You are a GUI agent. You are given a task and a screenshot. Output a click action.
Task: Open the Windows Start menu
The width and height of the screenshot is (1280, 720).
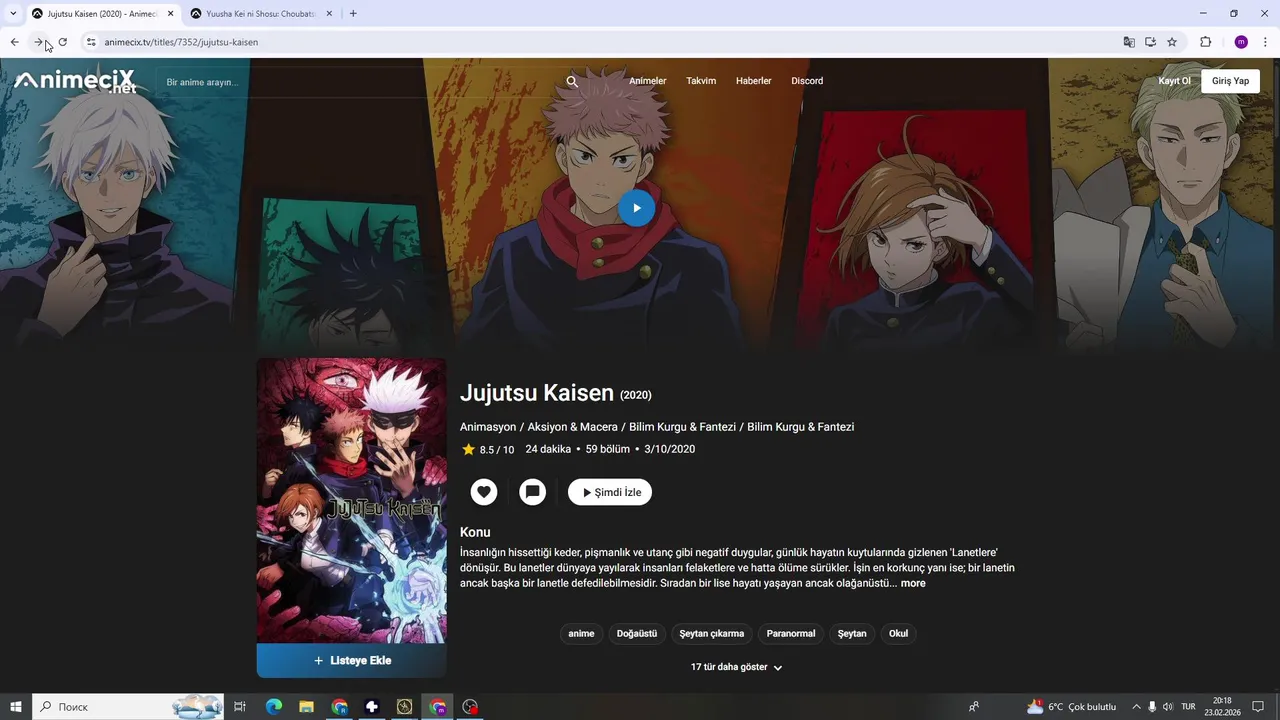pos(16,707)
